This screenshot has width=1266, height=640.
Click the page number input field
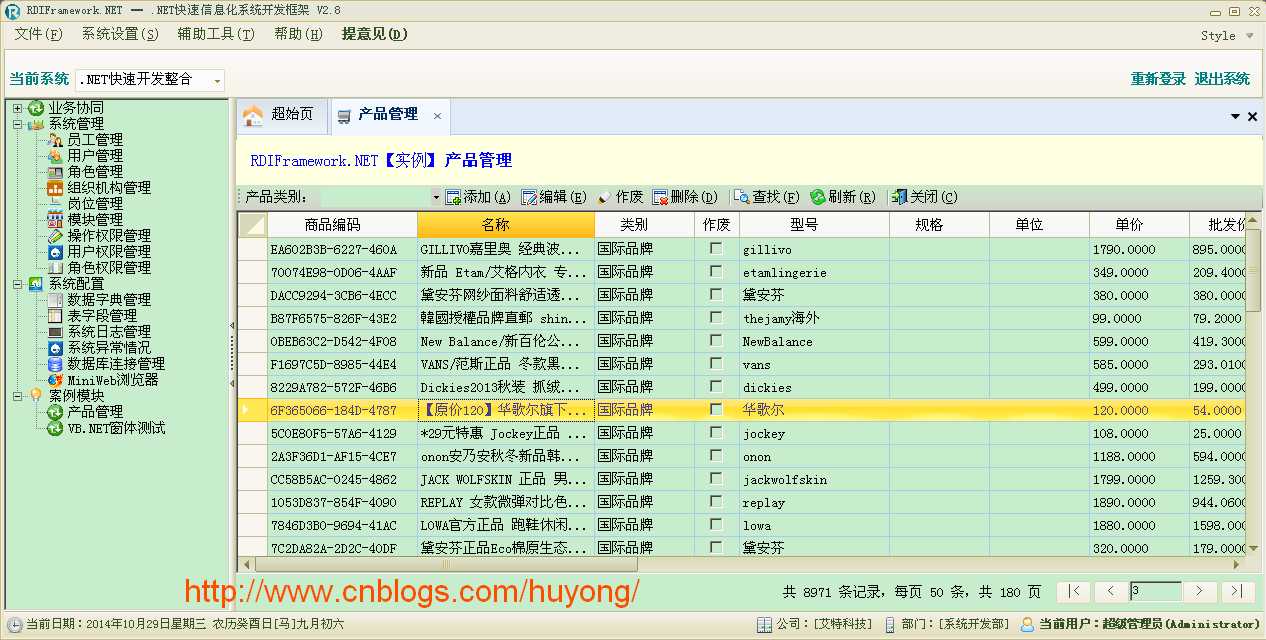(x=1156, y=591)
